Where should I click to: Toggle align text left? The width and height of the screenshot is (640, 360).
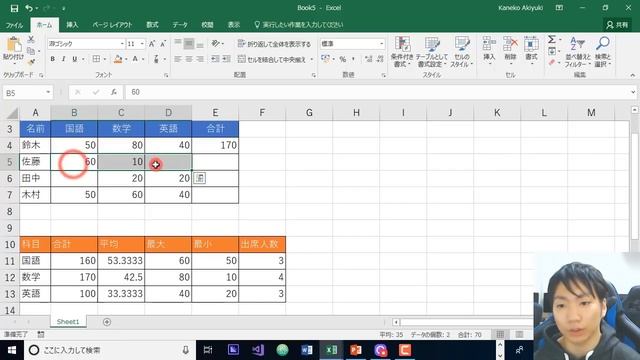pyautogui.click(x=178, y=59)
